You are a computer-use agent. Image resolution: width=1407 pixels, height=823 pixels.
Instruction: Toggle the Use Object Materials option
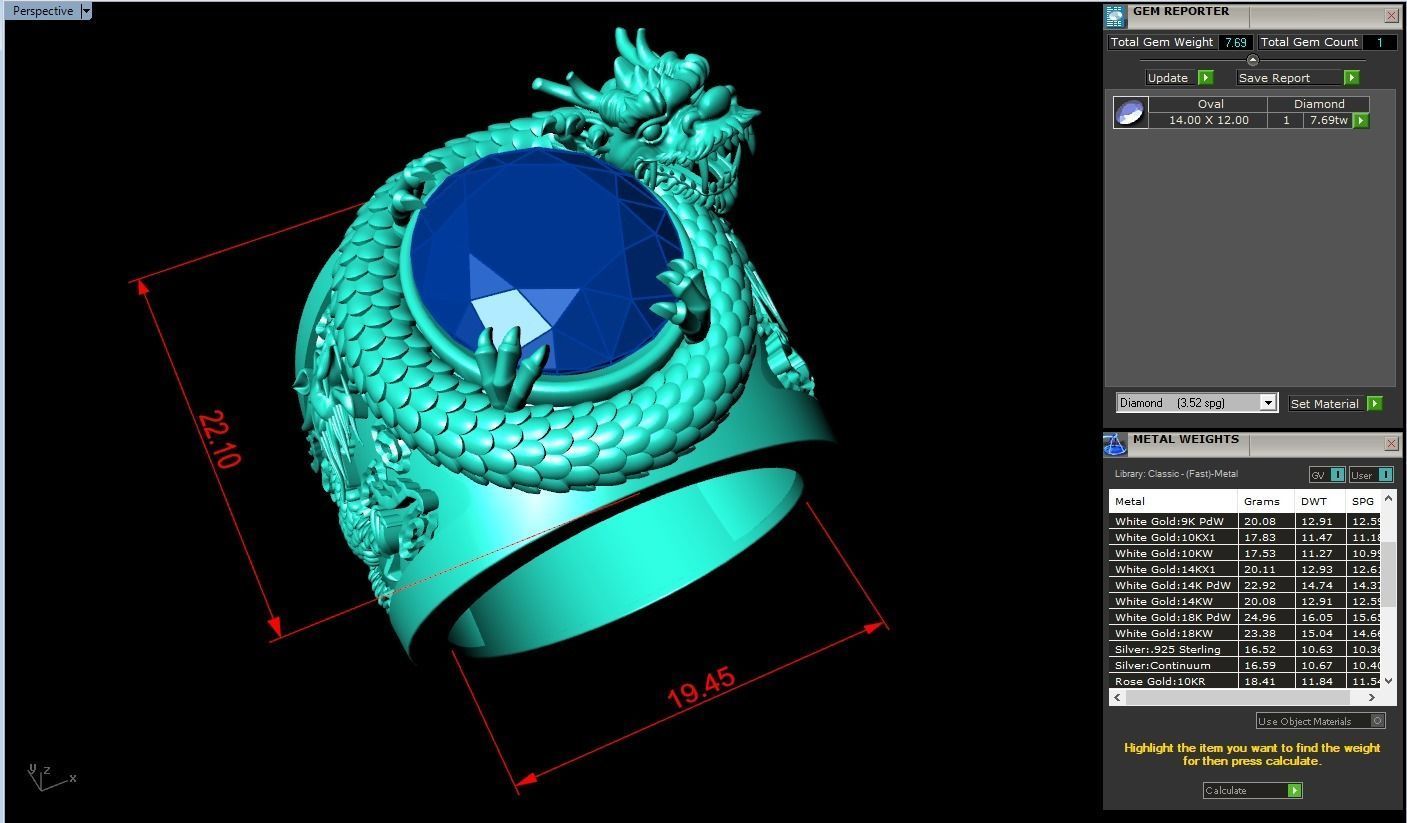pos(1378,721)
